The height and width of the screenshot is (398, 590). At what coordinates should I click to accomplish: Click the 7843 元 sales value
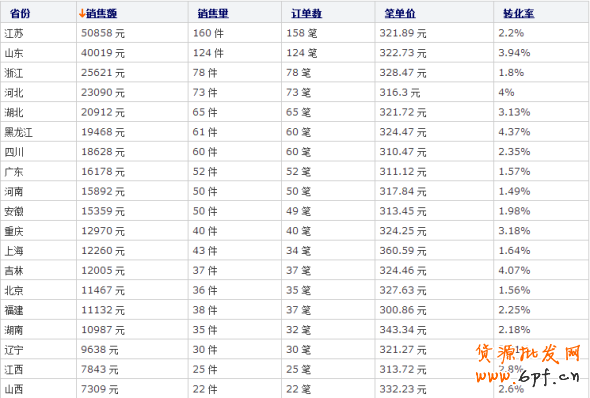100,370
